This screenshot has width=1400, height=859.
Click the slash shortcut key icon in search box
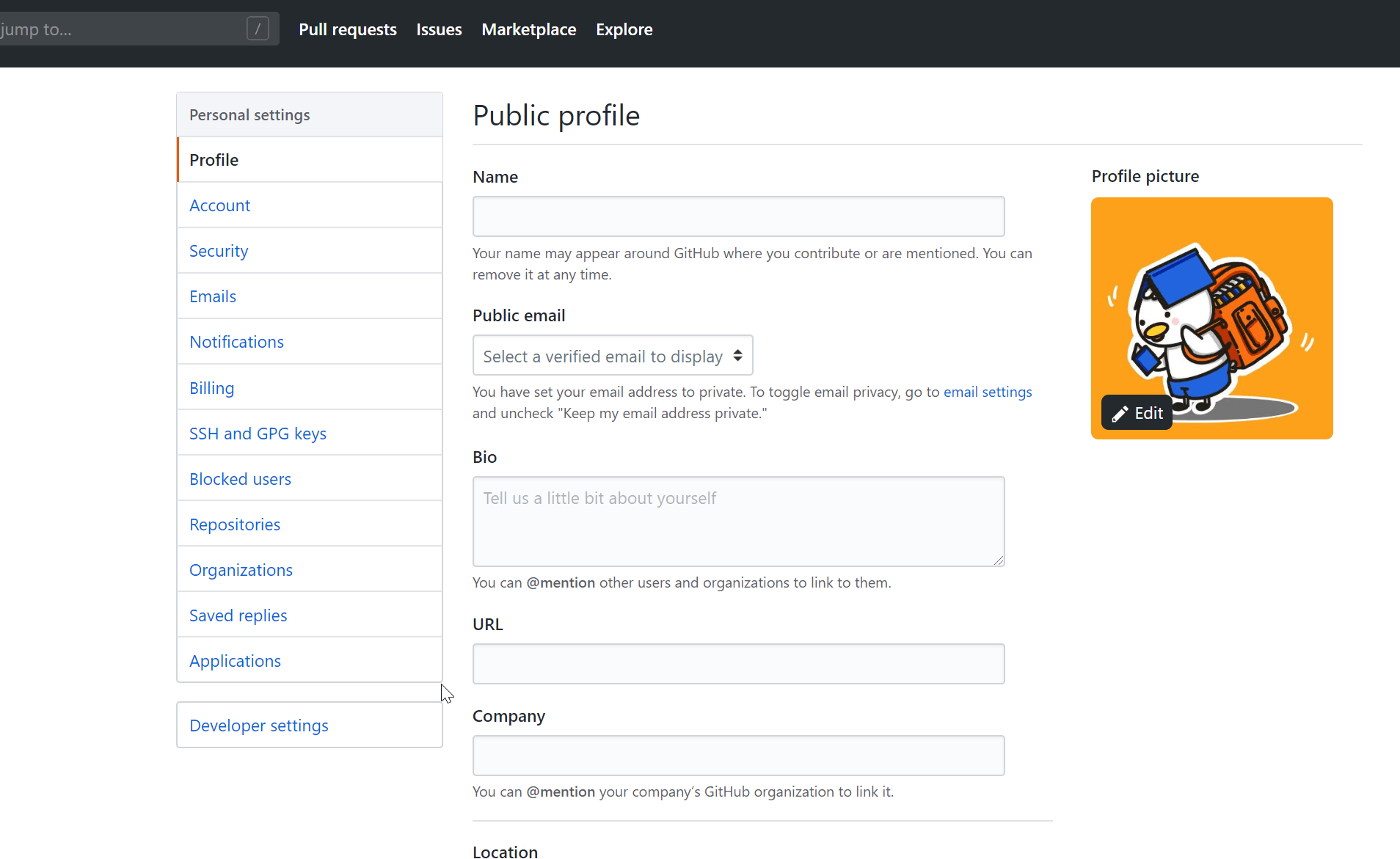pos(258,29)
